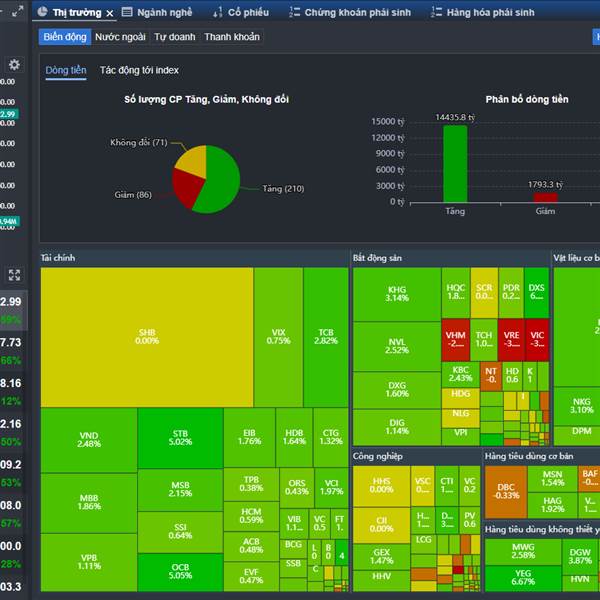Image resolution: width=600 pixels, height=600 pixels.
Task: Click the DXG 1.60% heatmap tile
Action: pos(397,390)
